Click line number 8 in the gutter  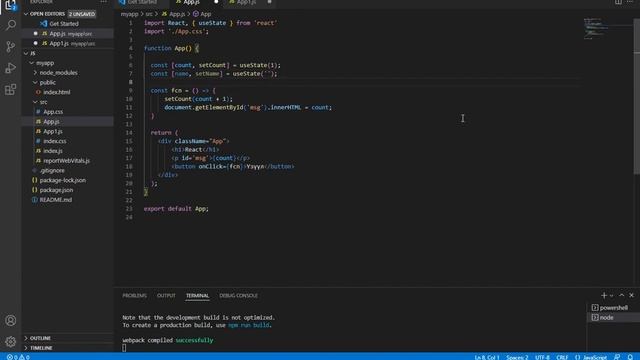point(131,82)
